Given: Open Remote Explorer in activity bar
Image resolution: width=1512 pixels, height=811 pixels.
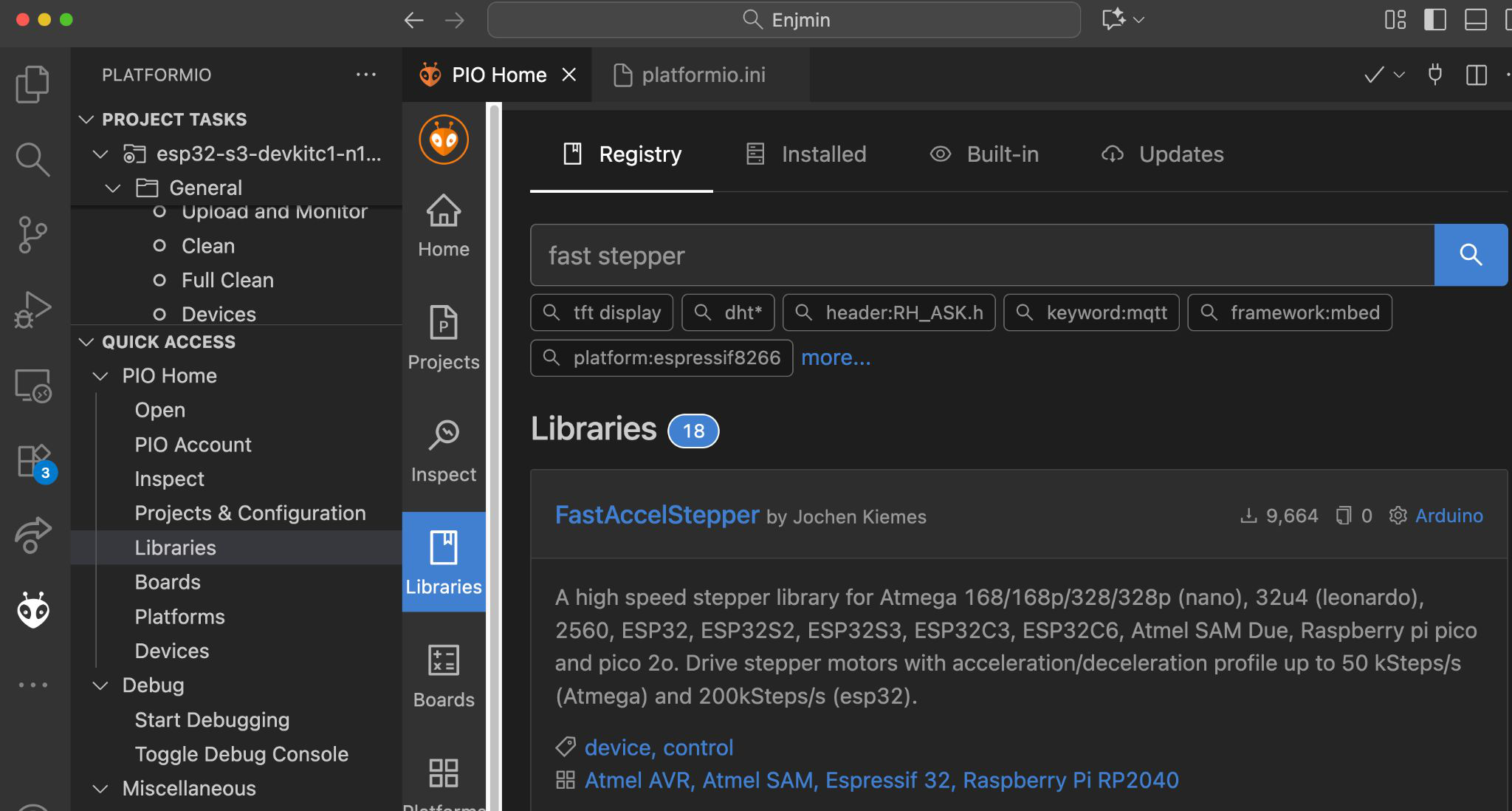Looking at the screenshot, I should click(32, 386).
